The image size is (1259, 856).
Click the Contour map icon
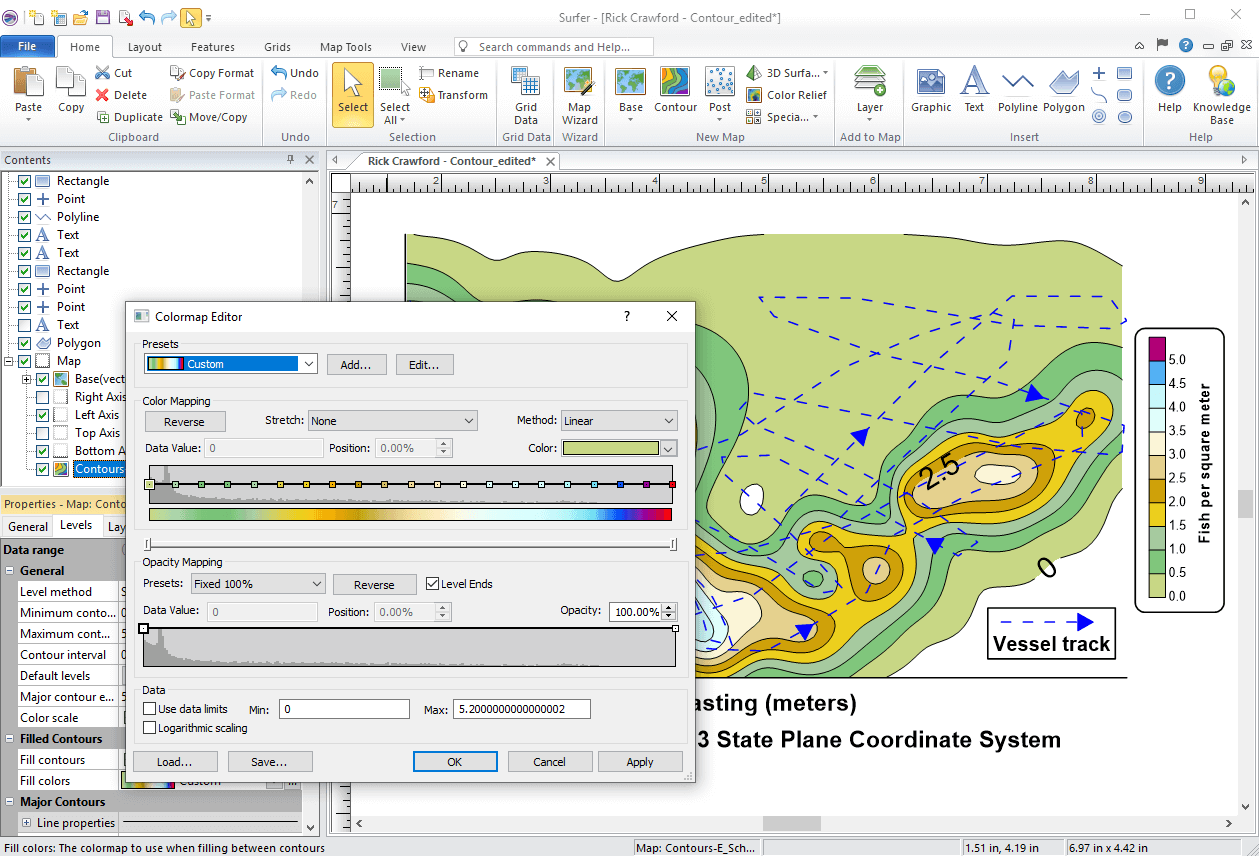[675, 82]
